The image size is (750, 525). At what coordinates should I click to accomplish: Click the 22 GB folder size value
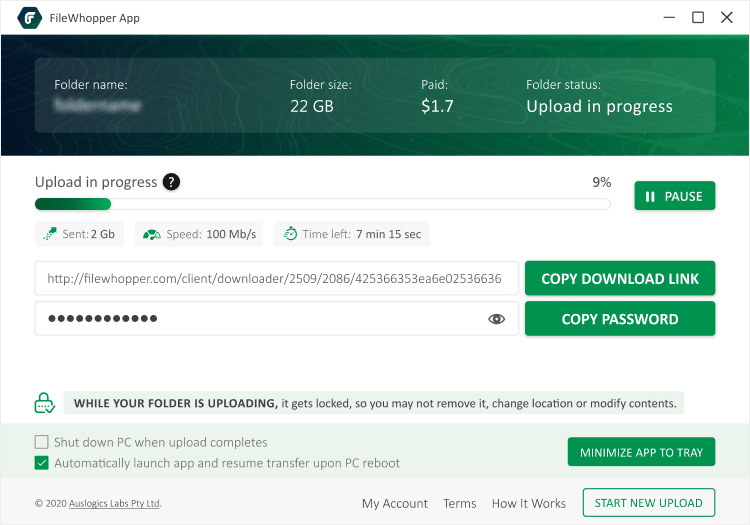click(312, 106)
